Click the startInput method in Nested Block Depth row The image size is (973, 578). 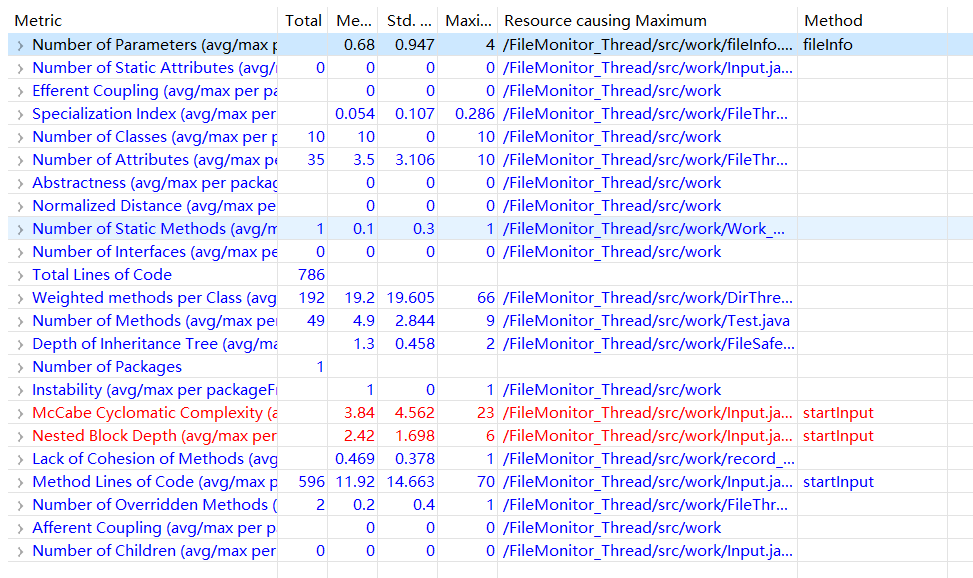838,436
